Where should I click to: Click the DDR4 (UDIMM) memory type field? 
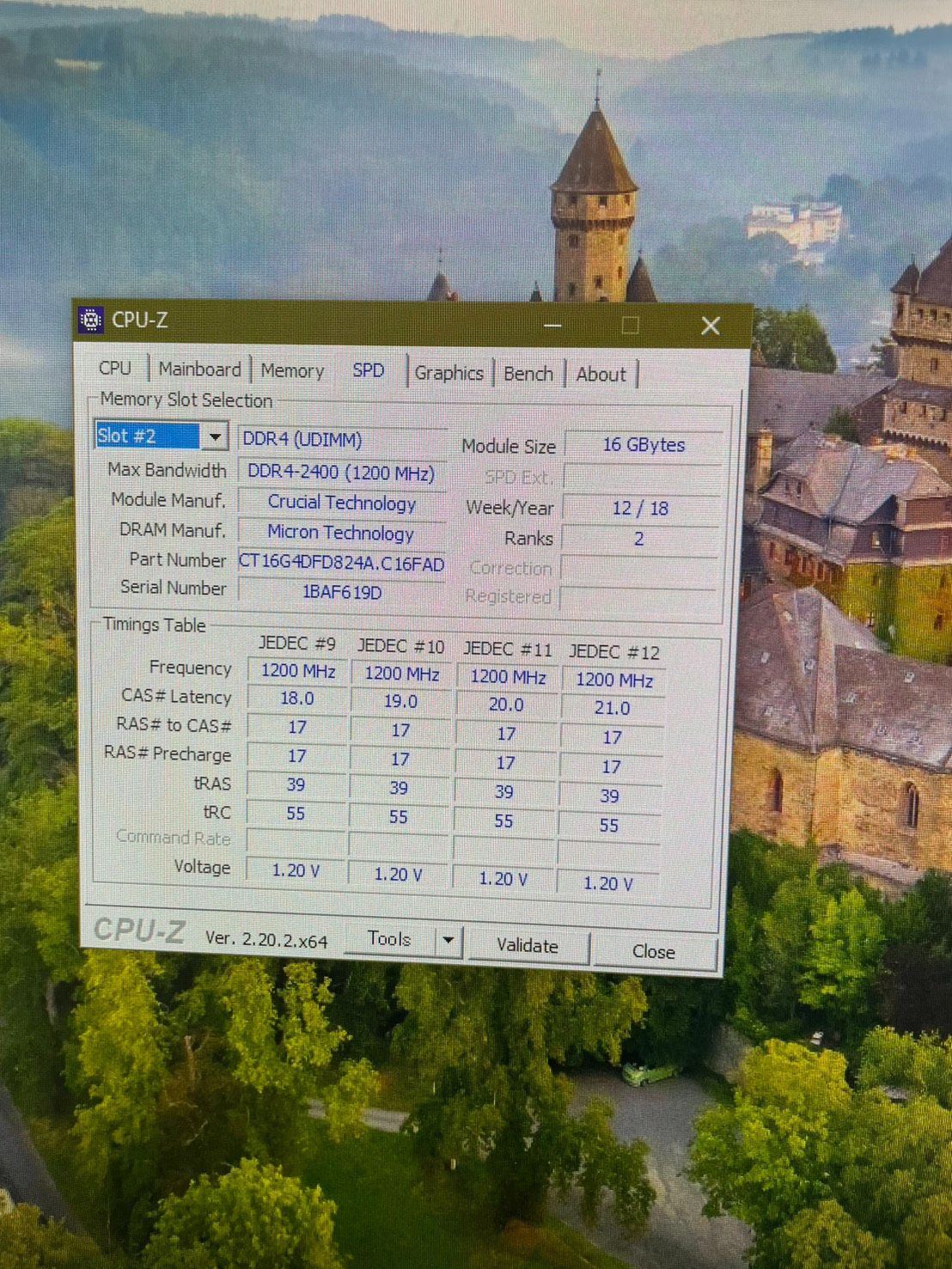[x=343, y=440]
